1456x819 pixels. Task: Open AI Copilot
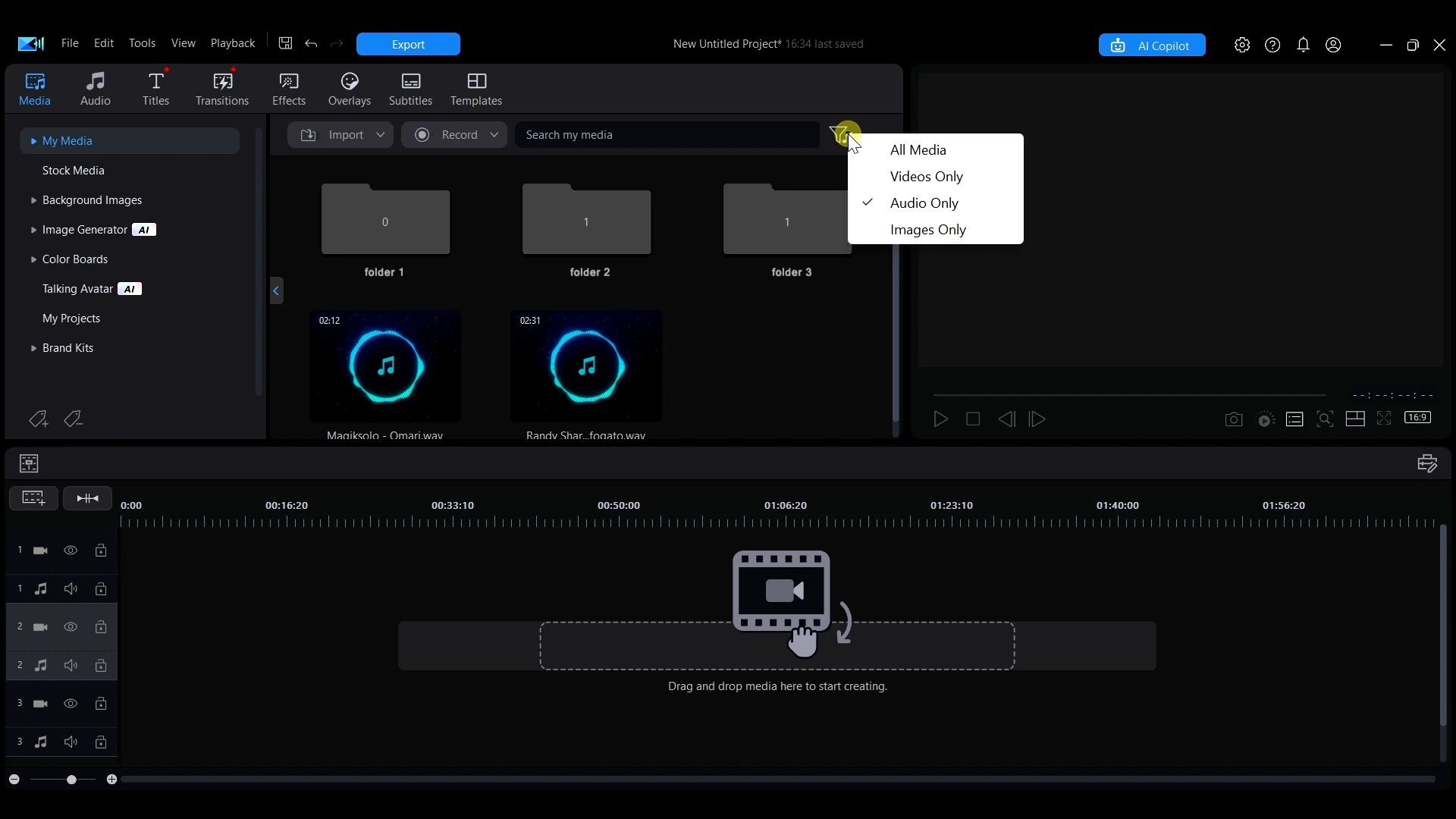pyautogui.click(x=1152, y=45)
